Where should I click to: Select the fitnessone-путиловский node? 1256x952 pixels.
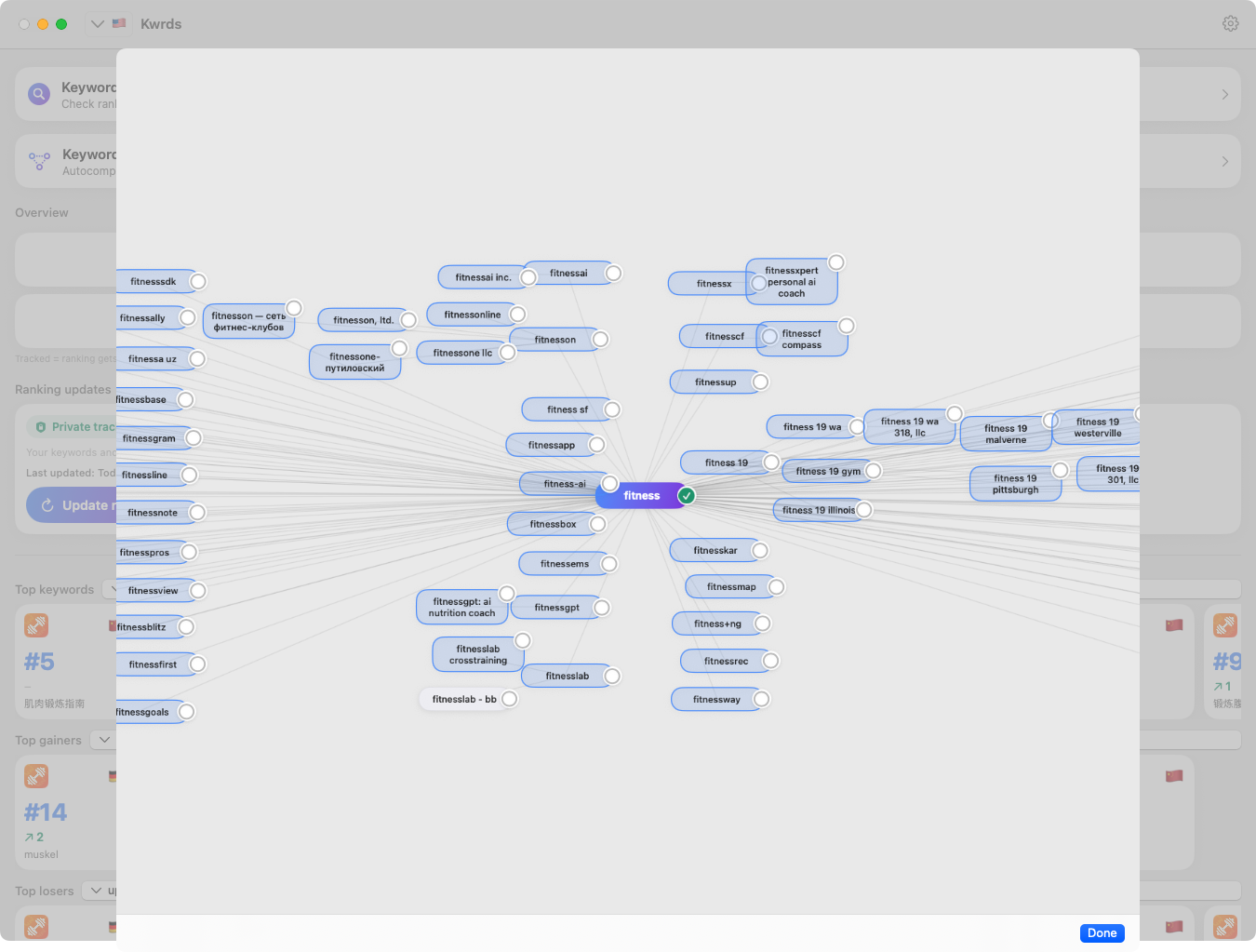click(354, 362)
